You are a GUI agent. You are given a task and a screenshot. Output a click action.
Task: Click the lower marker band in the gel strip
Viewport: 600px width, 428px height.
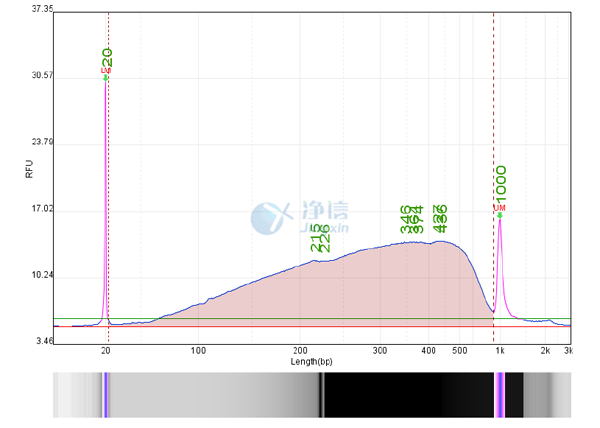tap(105, 394)
